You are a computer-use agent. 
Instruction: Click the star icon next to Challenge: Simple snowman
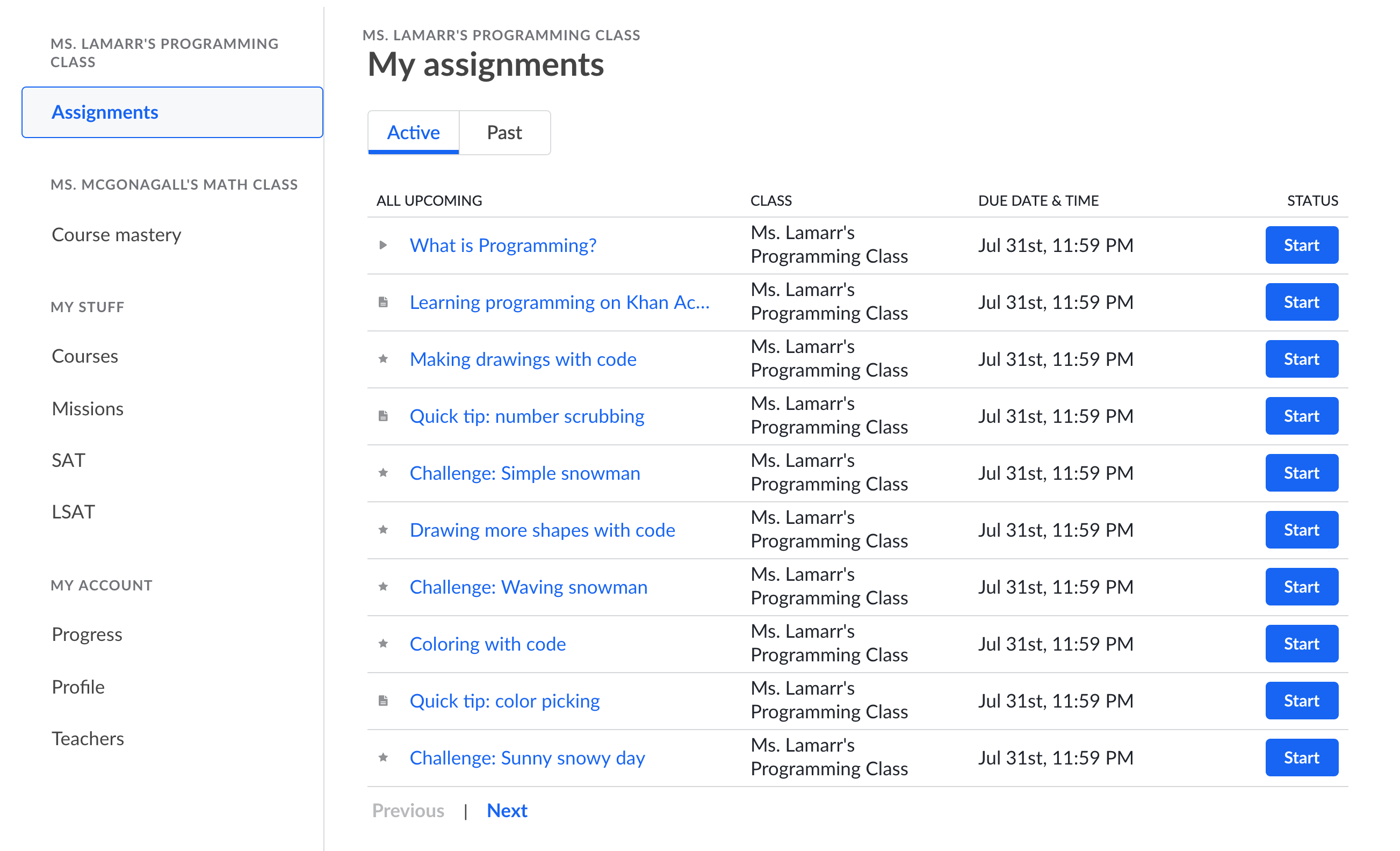click(384, 473)
